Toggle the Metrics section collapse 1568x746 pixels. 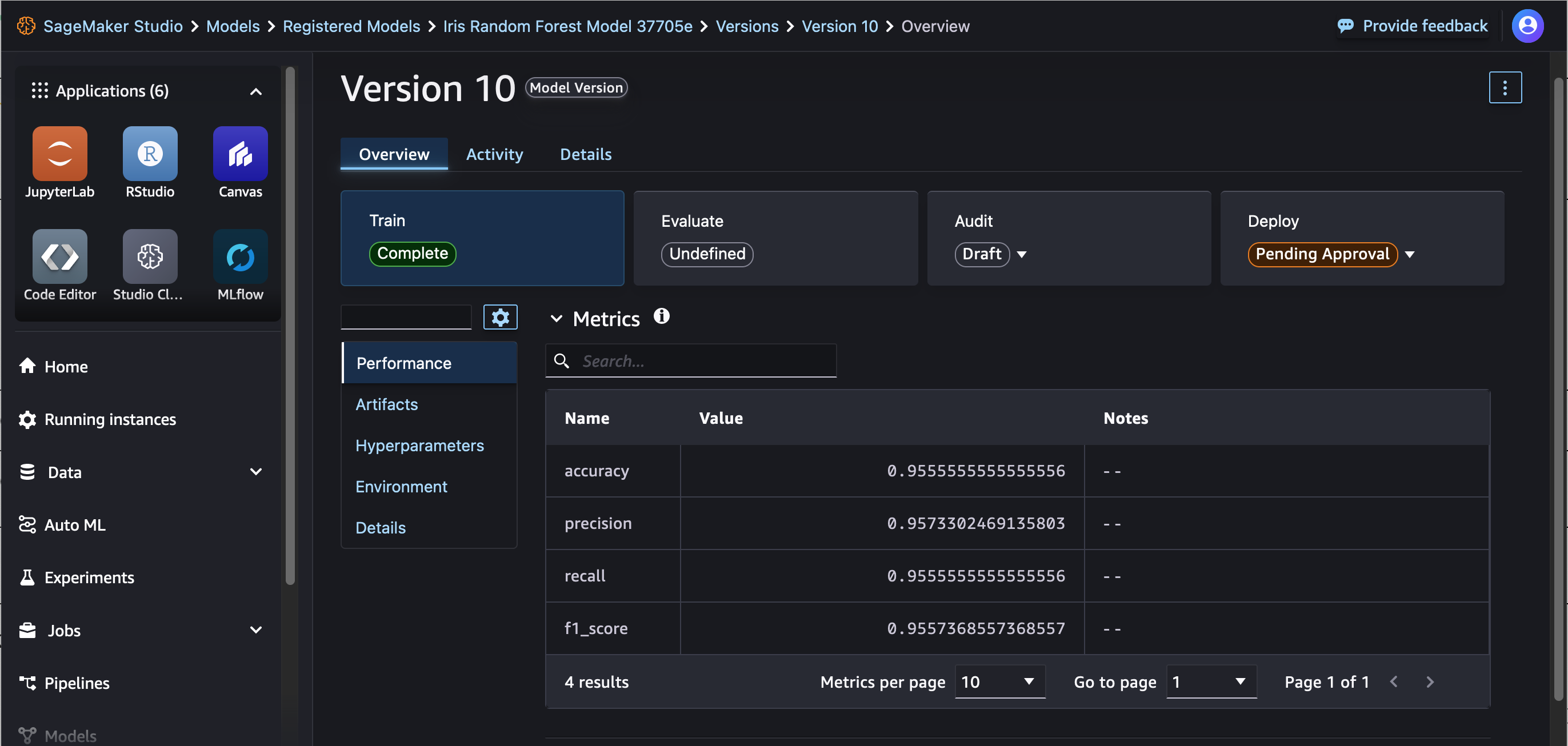point(557,318)
